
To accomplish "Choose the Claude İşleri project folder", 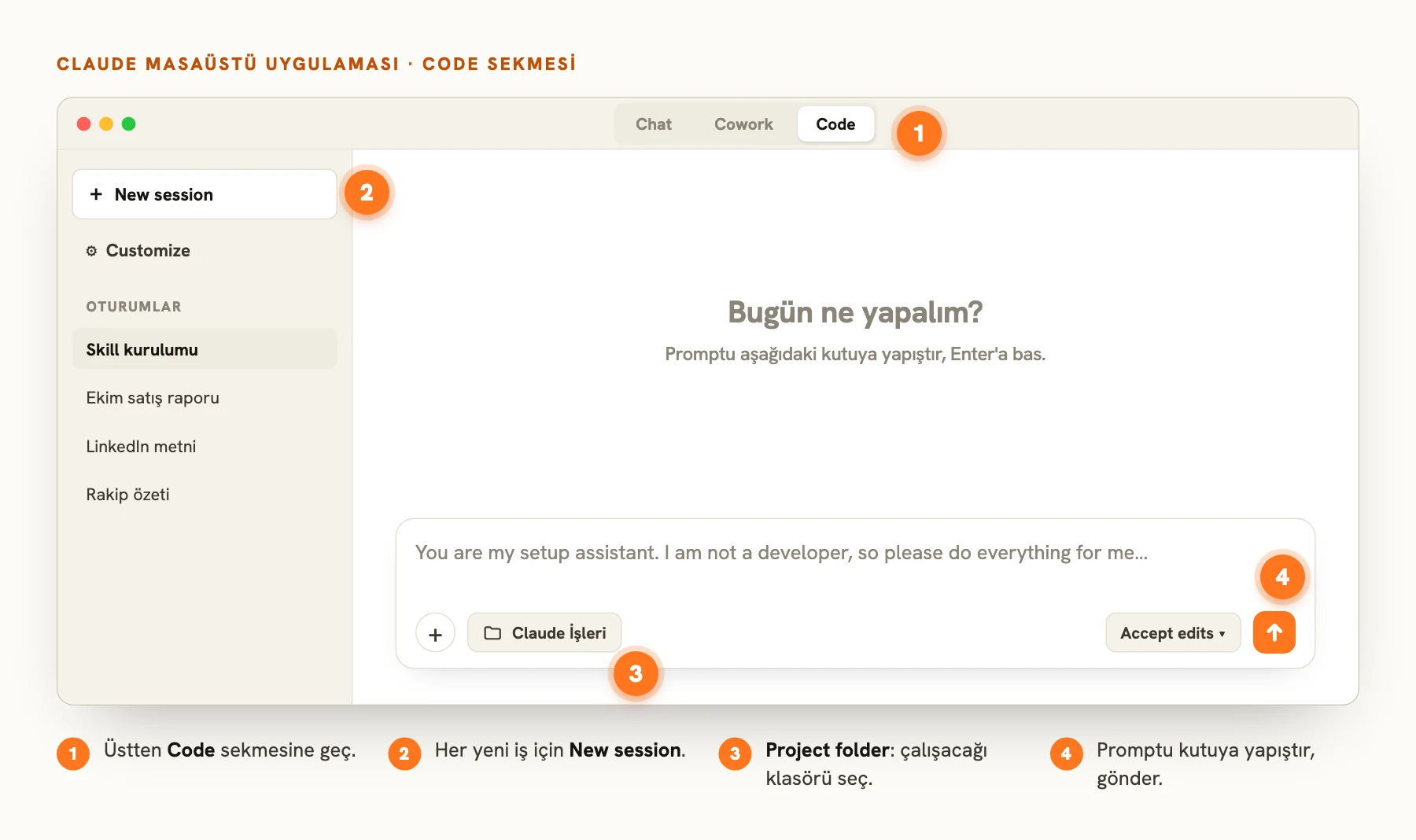I will 544,633.
